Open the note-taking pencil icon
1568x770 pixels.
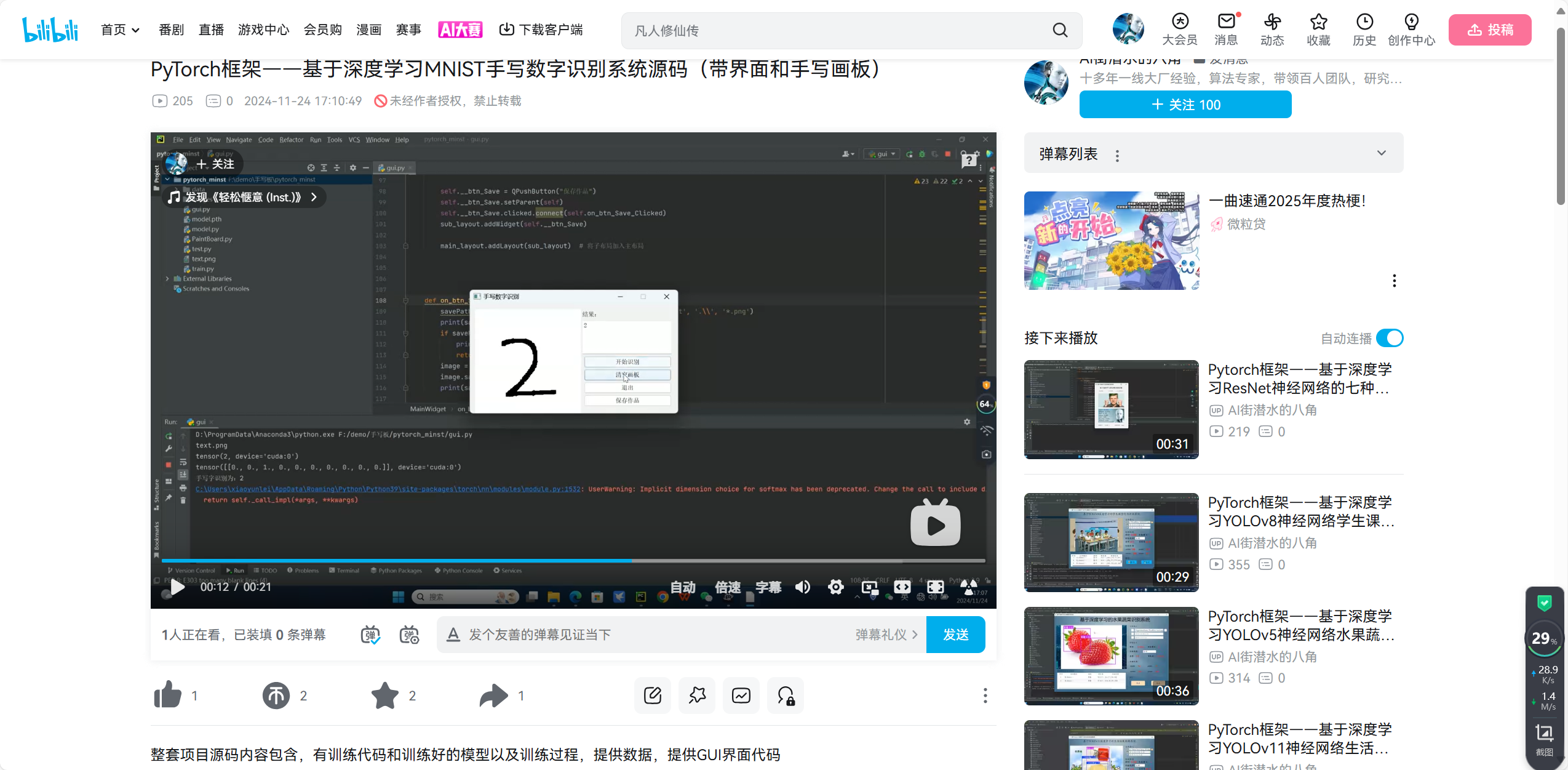[x=653, y=696]
